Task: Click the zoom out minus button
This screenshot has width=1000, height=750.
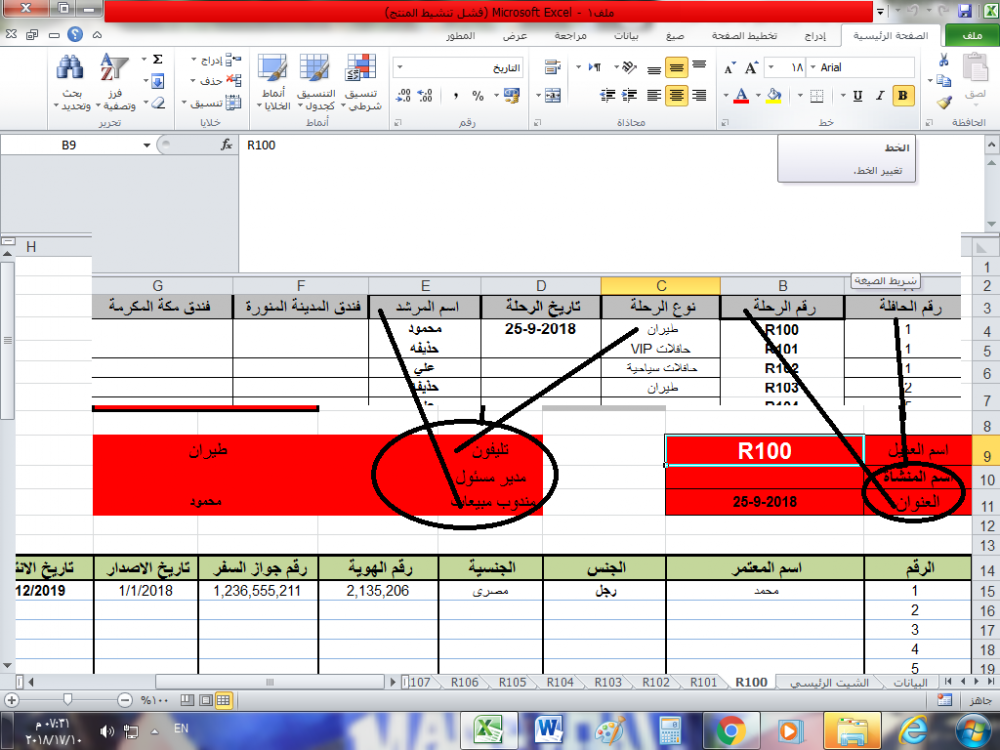Action: tap(125, 700)
